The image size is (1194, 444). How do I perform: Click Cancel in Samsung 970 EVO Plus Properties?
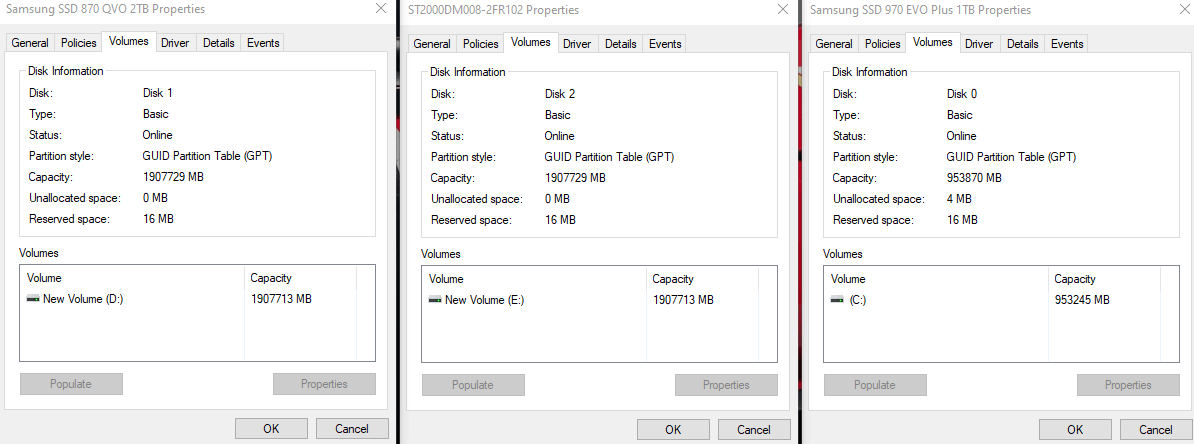1156,430
